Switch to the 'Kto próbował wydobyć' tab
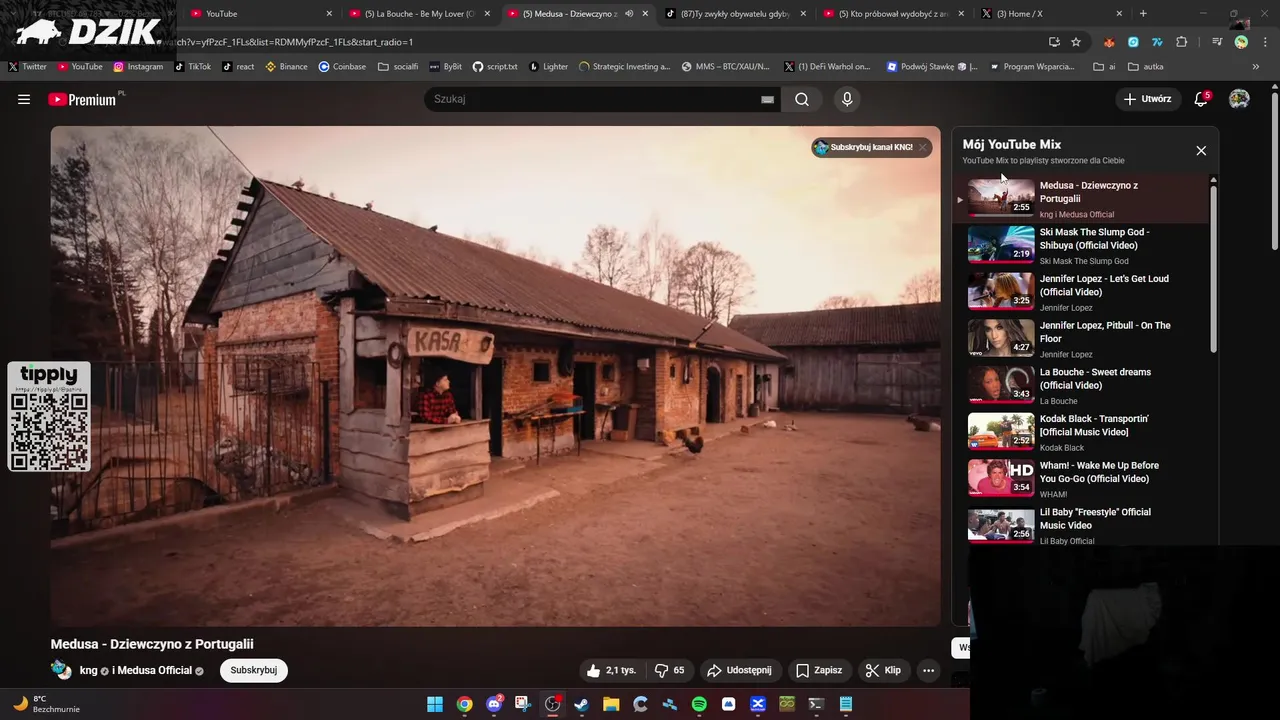 892,14
